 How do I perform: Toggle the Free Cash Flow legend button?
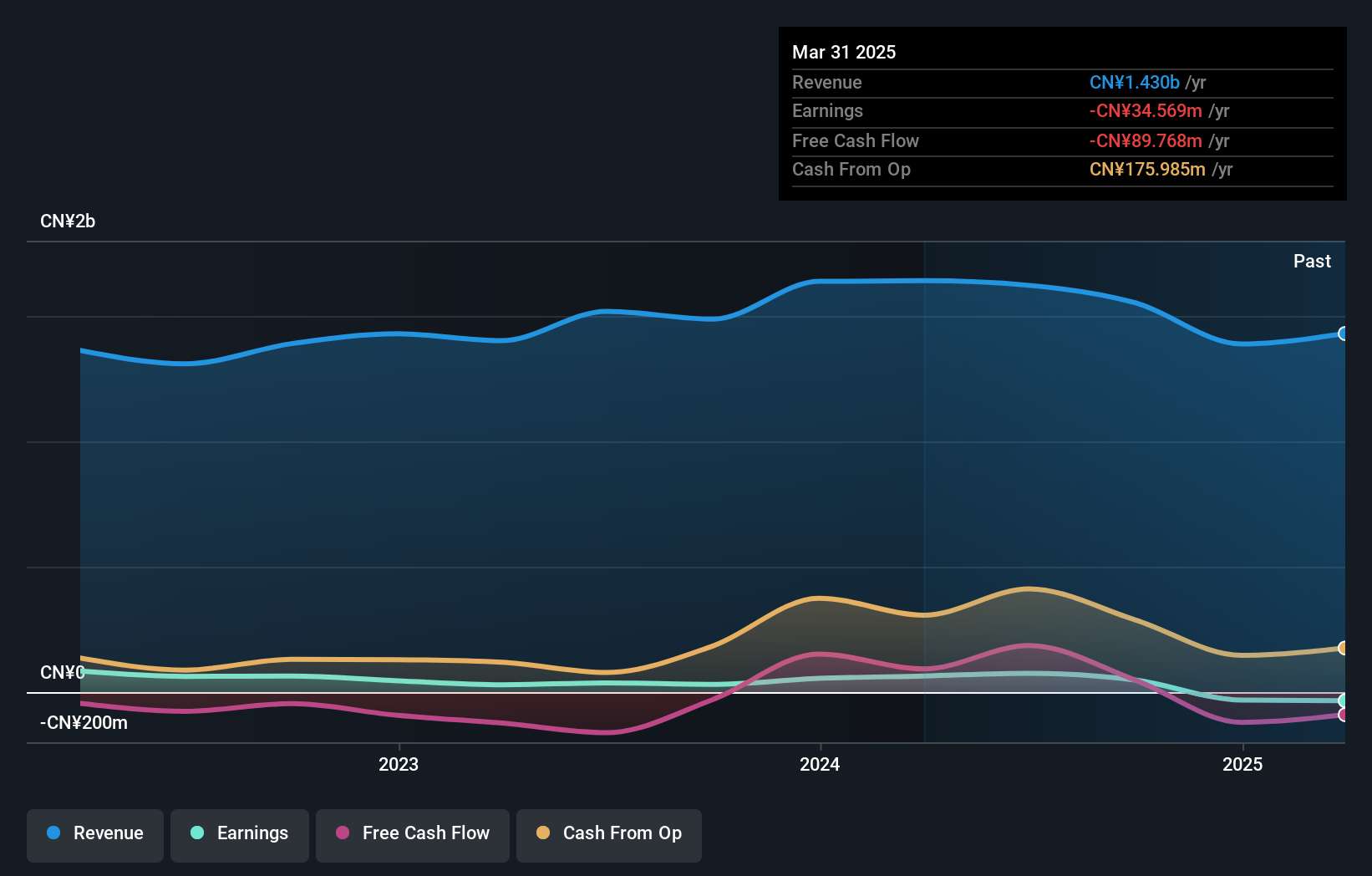click(x=413, y=835)
